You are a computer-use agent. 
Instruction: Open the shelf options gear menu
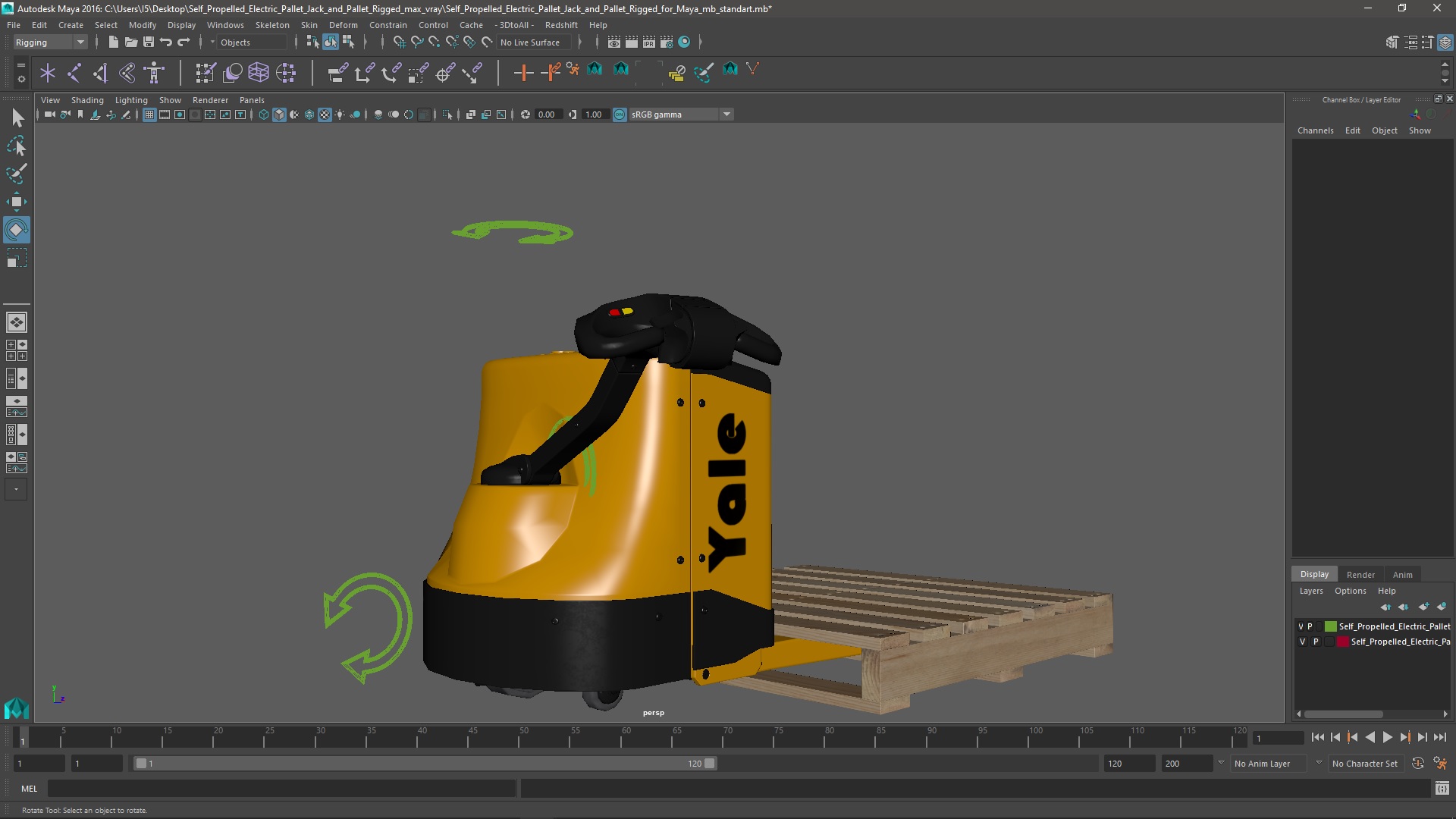(21, 78)
